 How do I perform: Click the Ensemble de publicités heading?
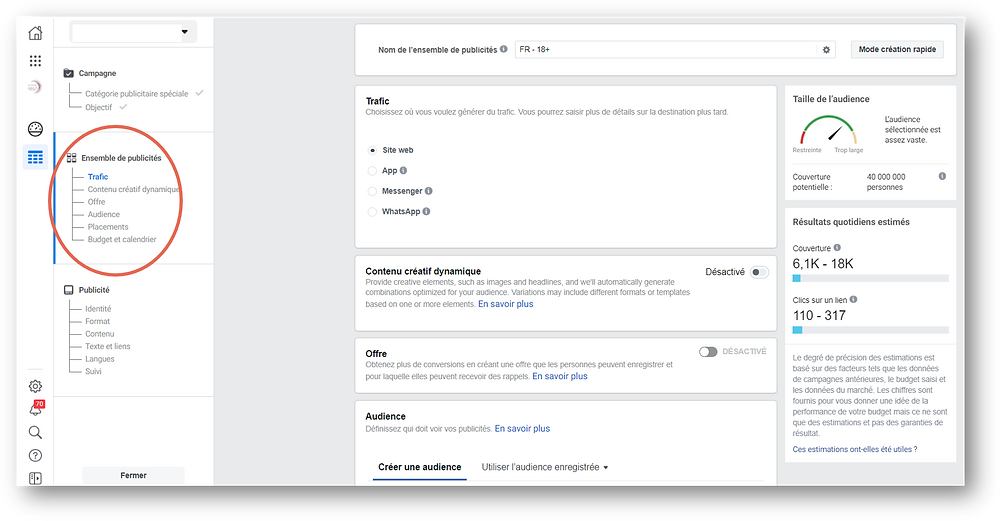point(121,158)
